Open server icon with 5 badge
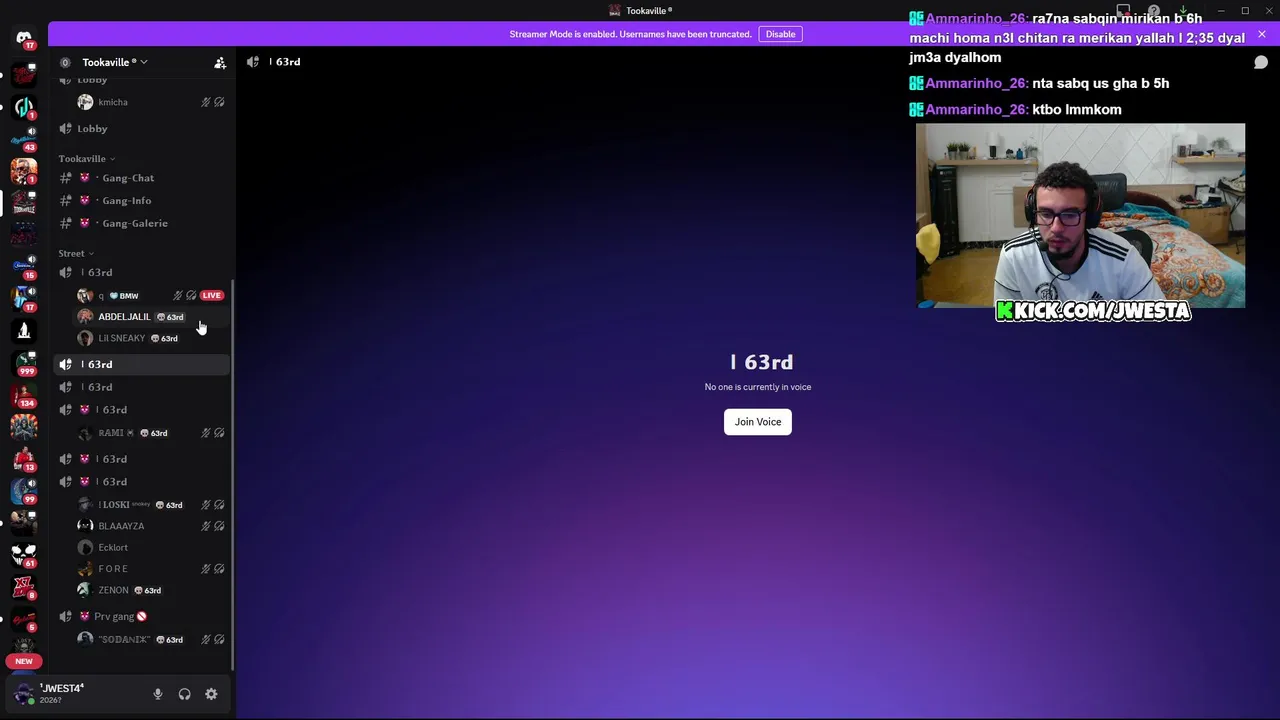 click(24, 620)
